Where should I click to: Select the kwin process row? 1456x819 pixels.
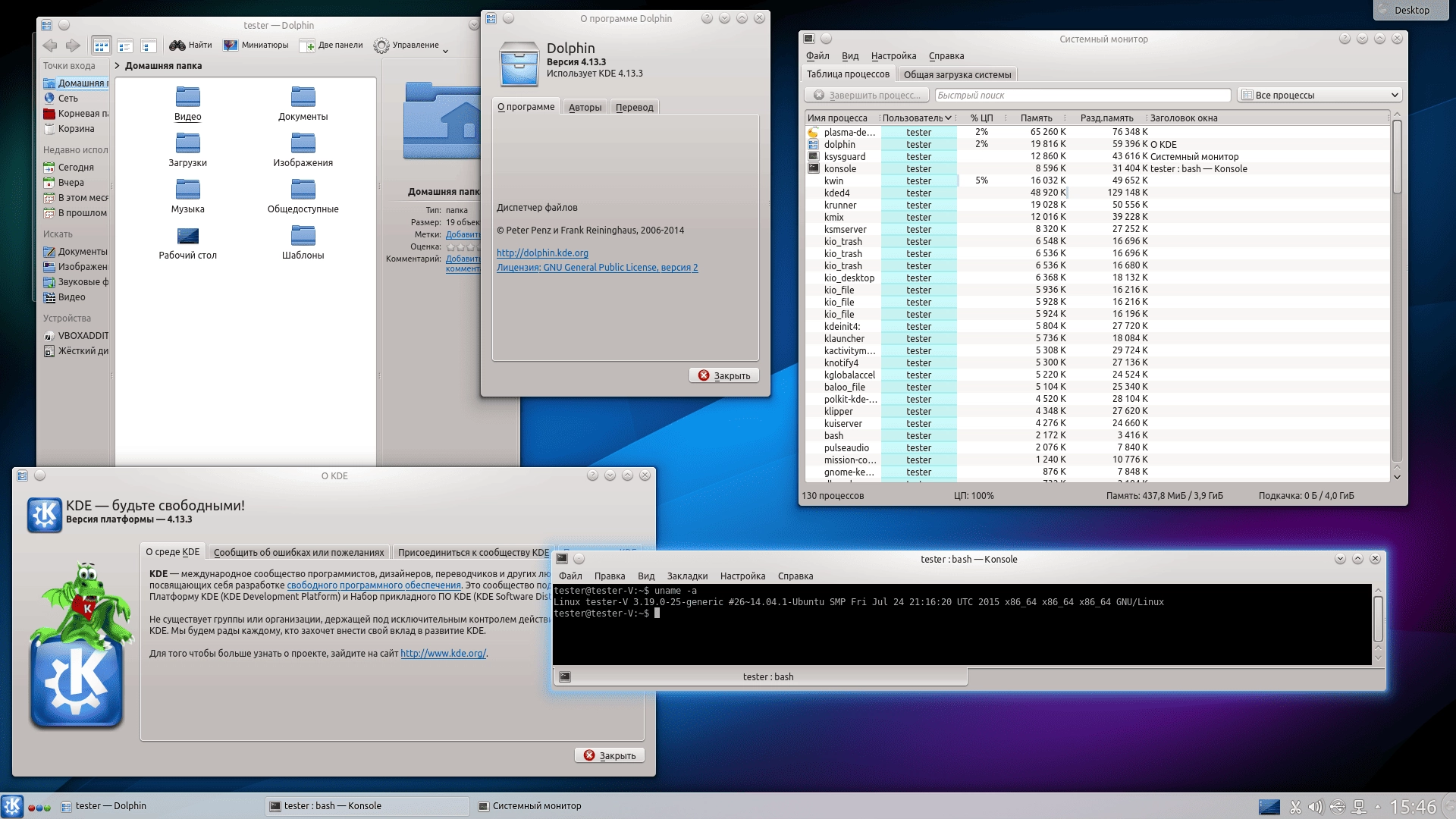click(1097, 180)
